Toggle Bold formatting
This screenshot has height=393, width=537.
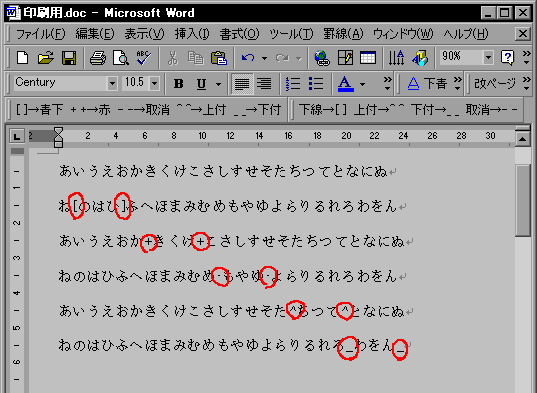pos(178,84)
